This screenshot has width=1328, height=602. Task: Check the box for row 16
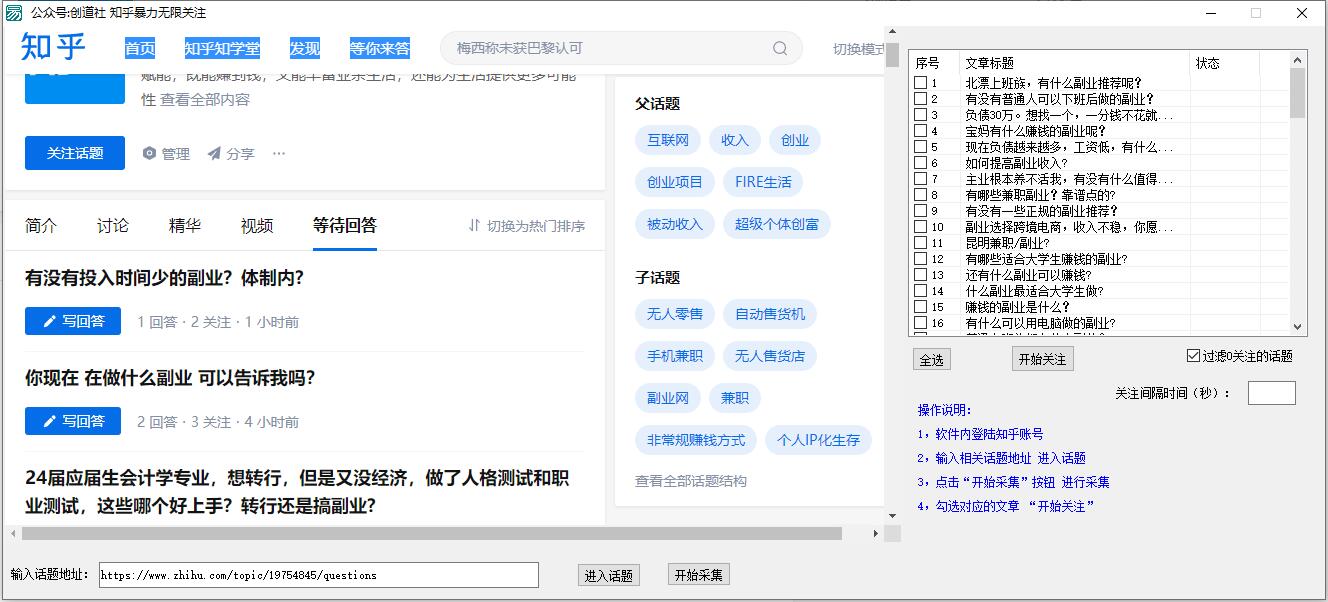coord(920,323)
